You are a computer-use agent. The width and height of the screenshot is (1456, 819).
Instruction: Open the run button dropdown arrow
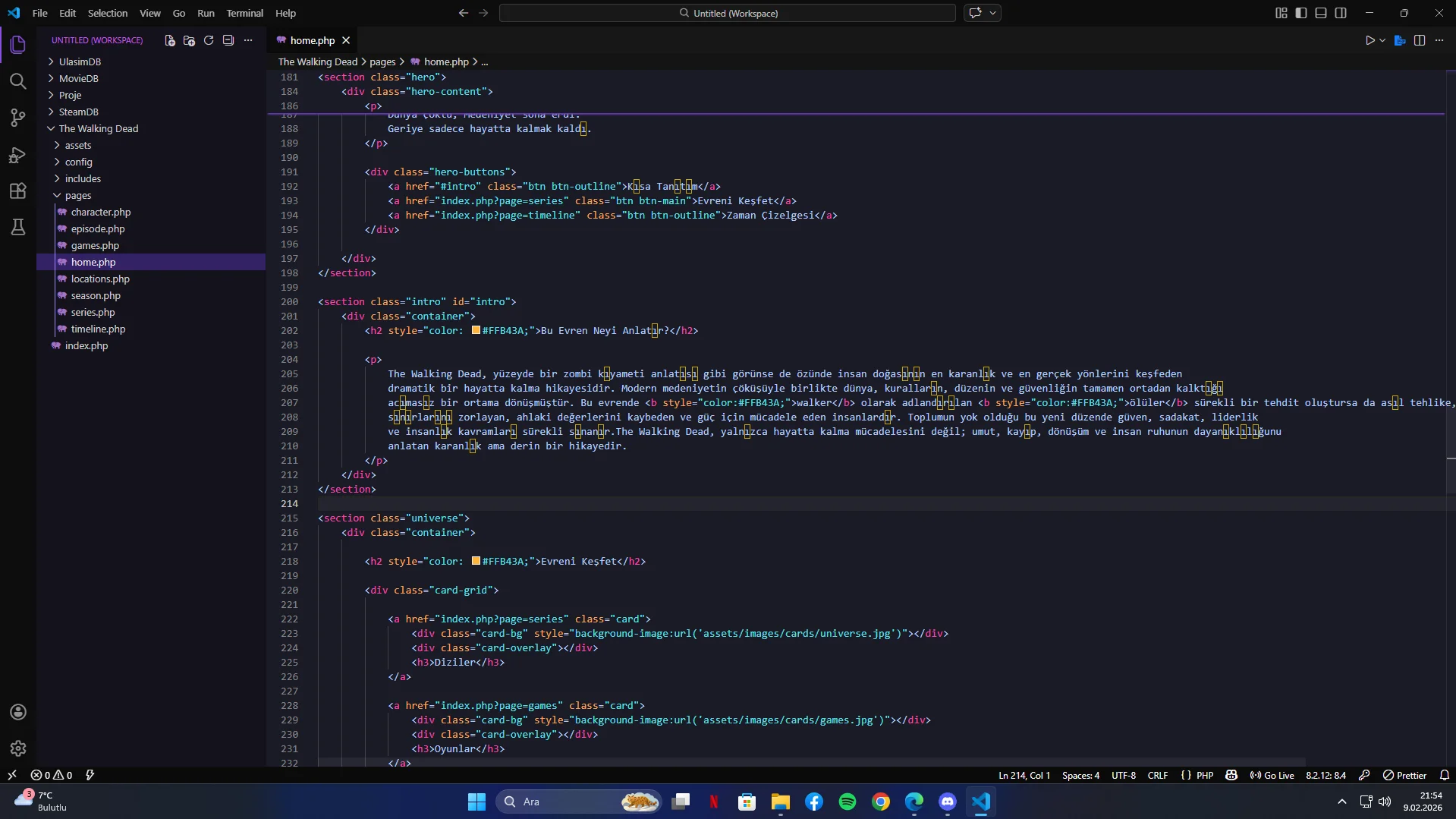click(x=1382, y=41)
